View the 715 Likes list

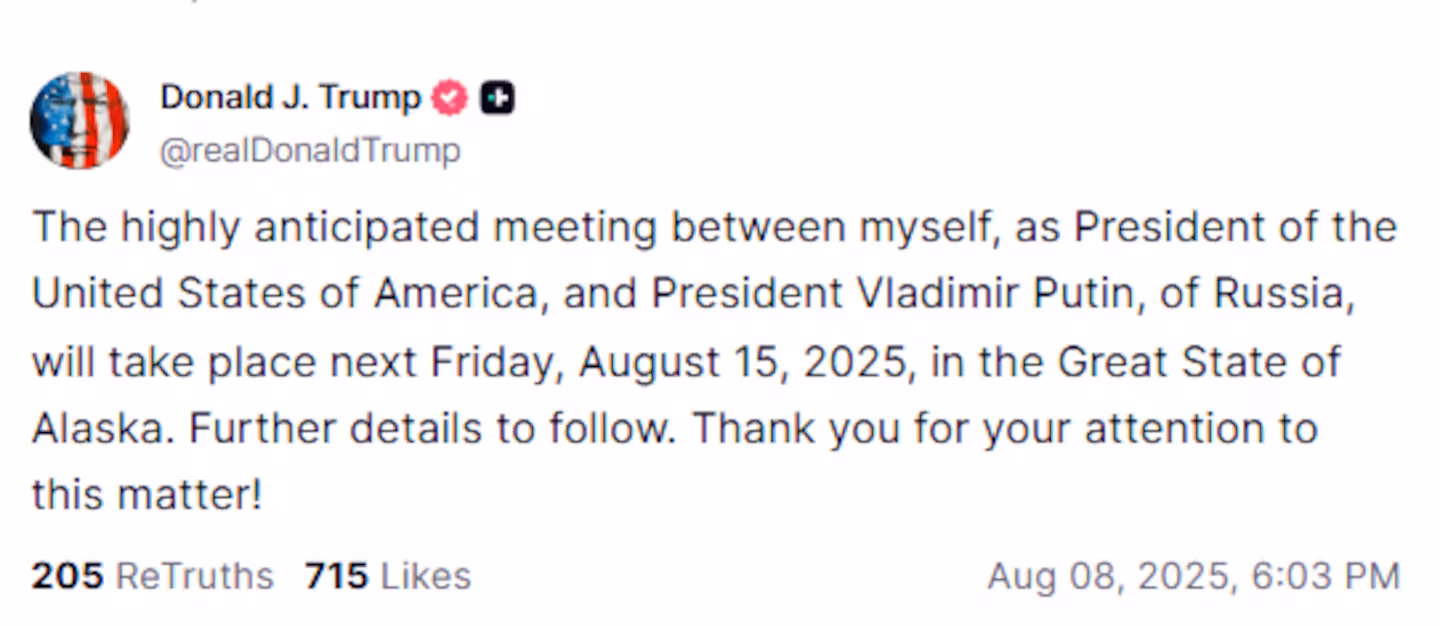[388, 576]
